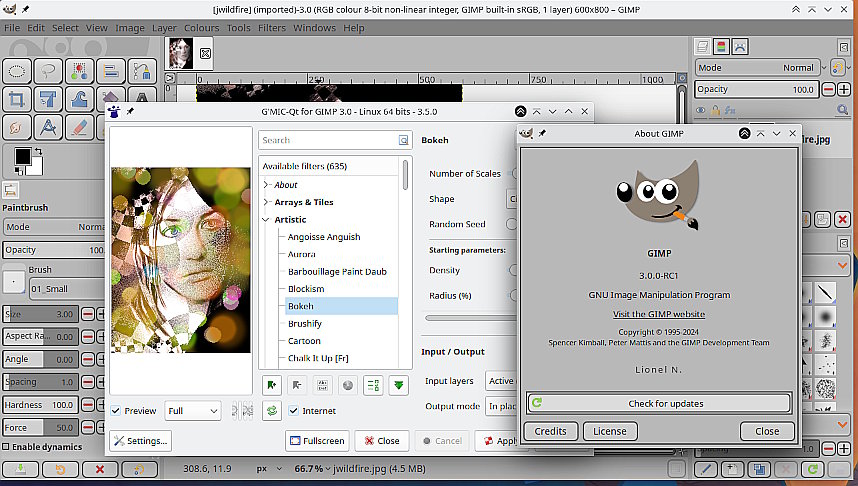Select Brushify filter in list

click(x=305, y=323)
